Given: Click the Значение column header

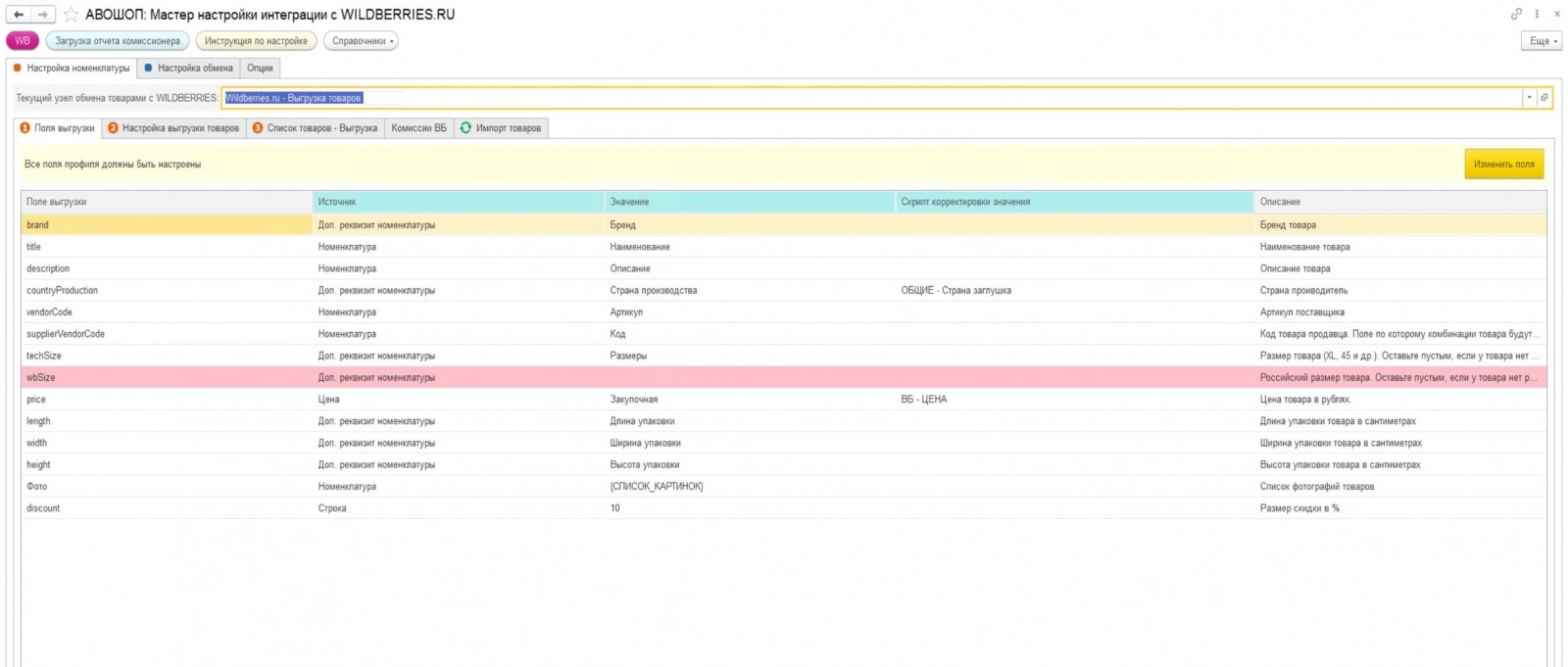Looking at the screenshot, I should (750, 202).
